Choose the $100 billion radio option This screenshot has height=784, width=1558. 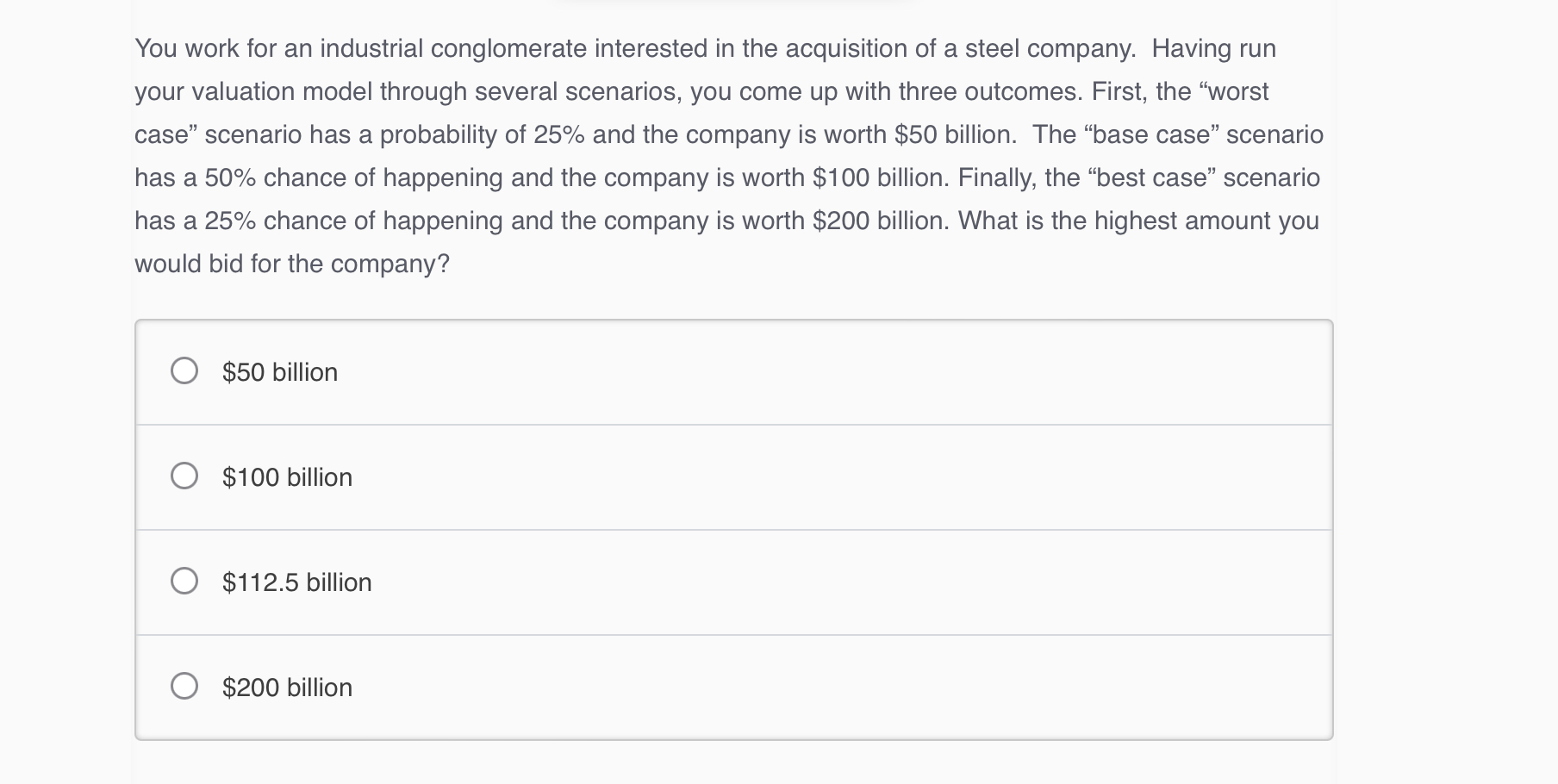point(184,476)
